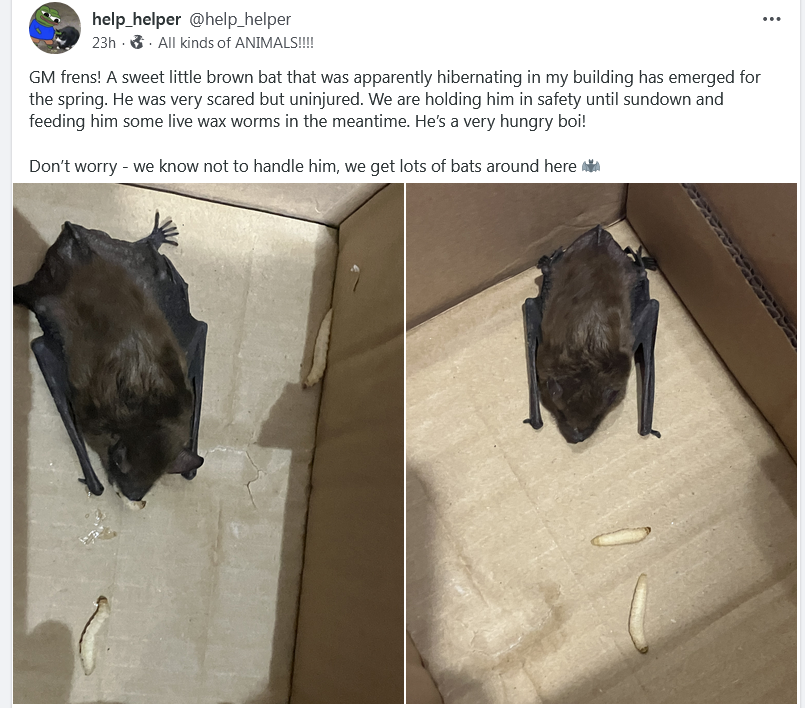The image size is (810, 712).
Task: Click the 'GM frens!' post text paragraph
Action: coord(395,99)
